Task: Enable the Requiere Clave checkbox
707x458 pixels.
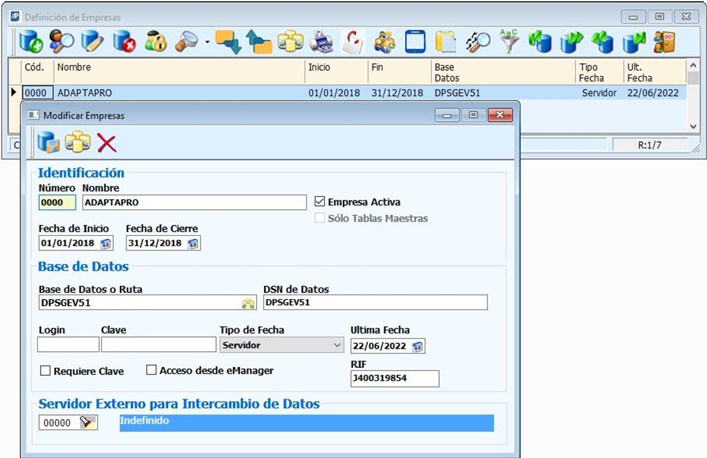Action: tap(45, 371)
